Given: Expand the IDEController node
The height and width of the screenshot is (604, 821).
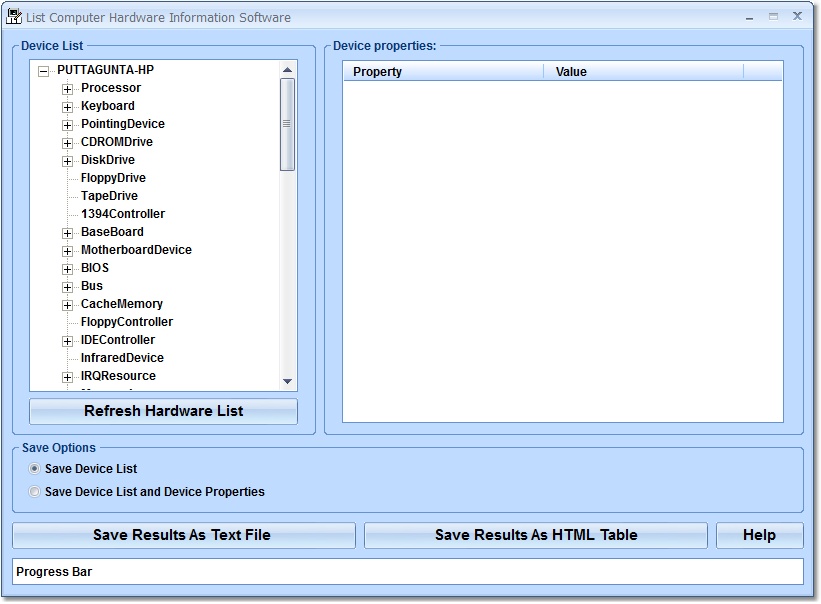Looking at the screenshot, I should tap(66, 340).
